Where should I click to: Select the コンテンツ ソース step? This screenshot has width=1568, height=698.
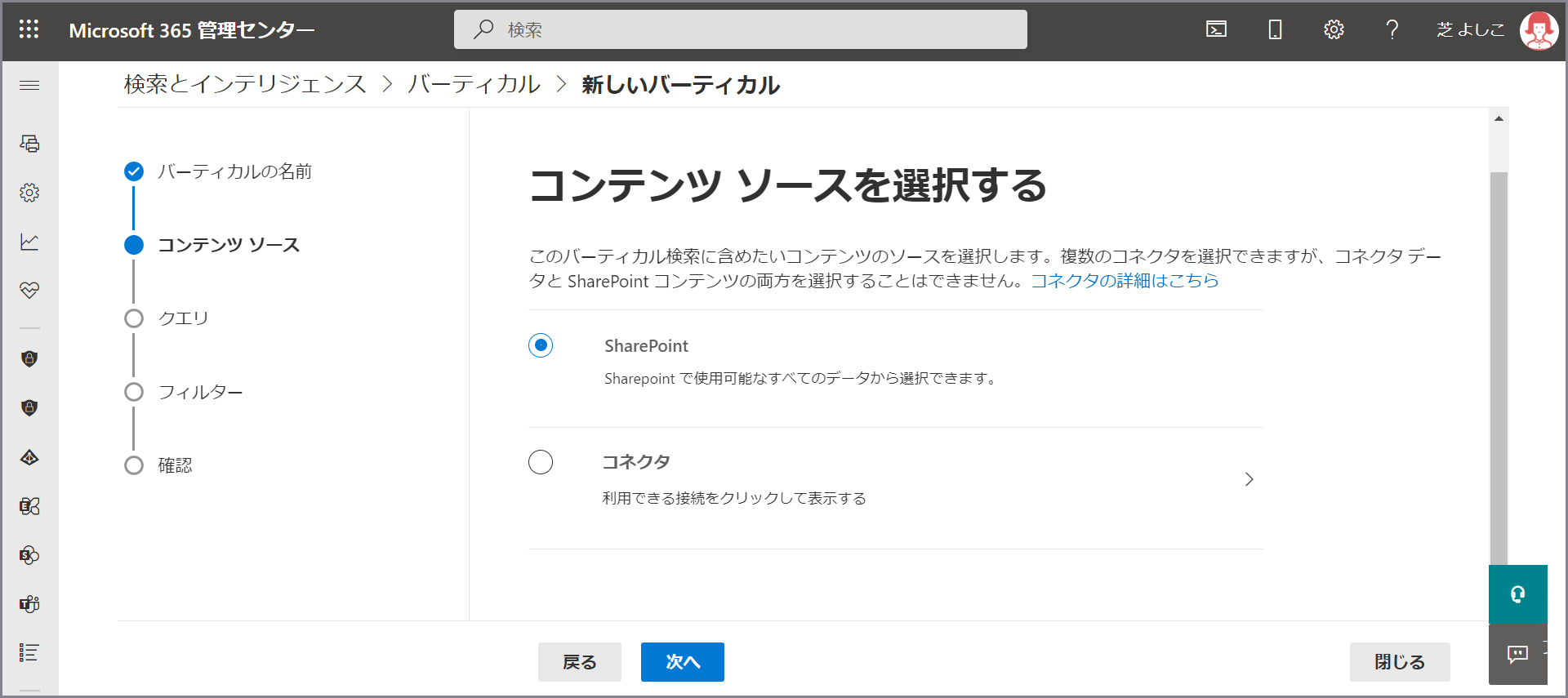tap(229, 245)
